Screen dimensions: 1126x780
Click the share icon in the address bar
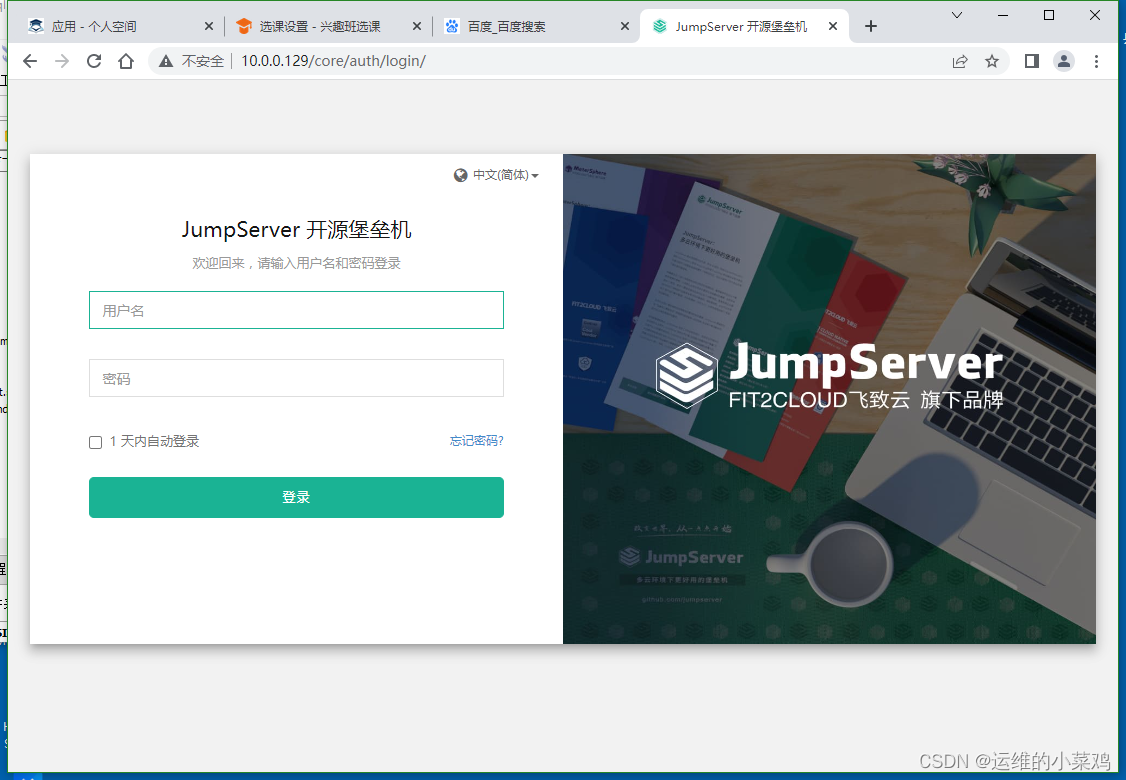pos(959,61)
